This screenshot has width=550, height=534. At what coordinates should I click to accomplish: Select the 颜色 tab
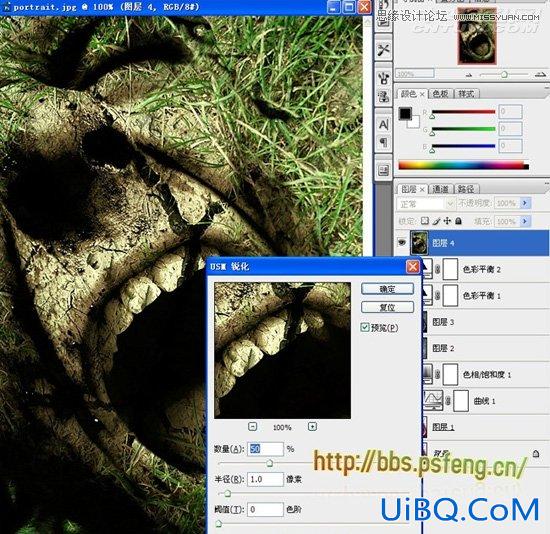coord(408,94)
